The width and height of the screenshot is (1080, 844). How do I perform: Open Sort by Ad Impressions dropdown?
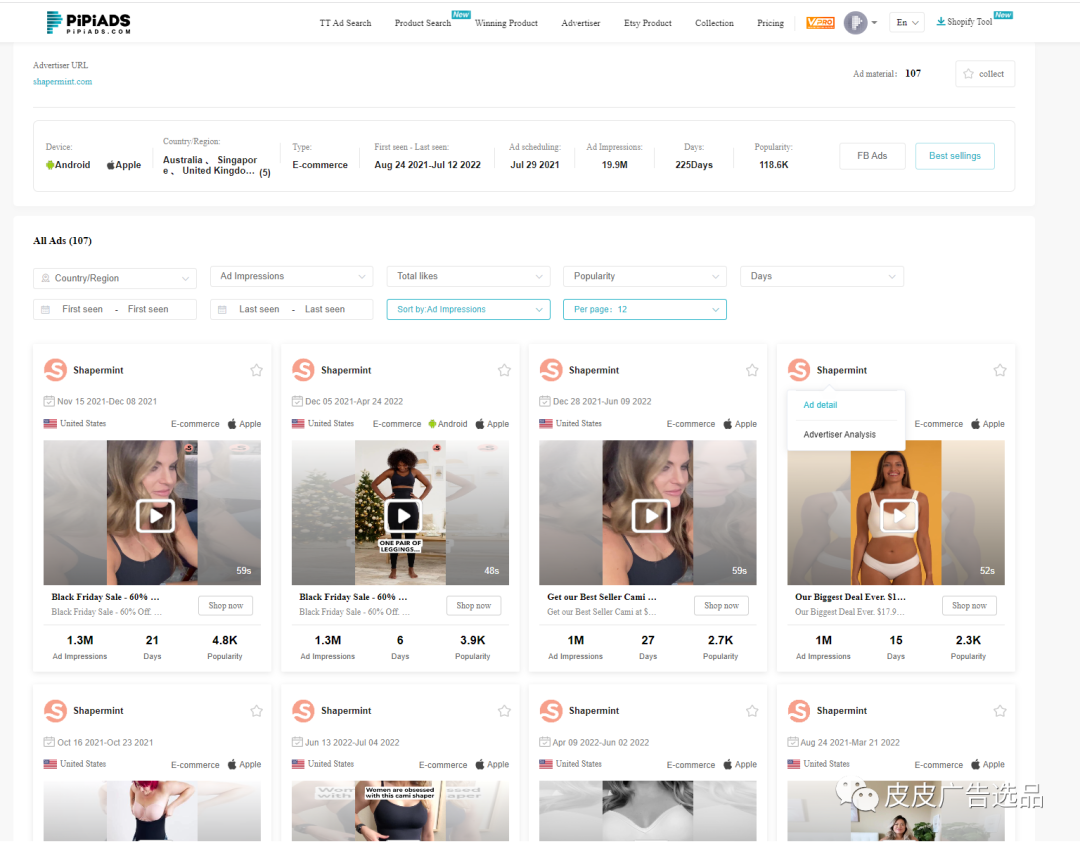468,309
